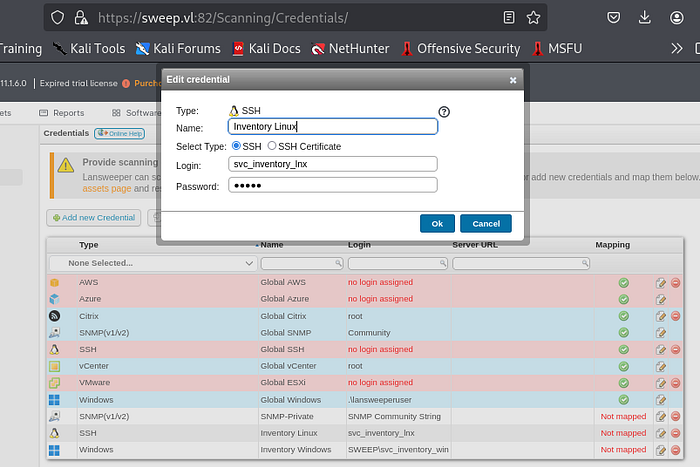Image resolution: width=700 pixels, height=467 pixels.
Task: Click the Global AWS mapping green check
Action: click(x=624, y=283)
